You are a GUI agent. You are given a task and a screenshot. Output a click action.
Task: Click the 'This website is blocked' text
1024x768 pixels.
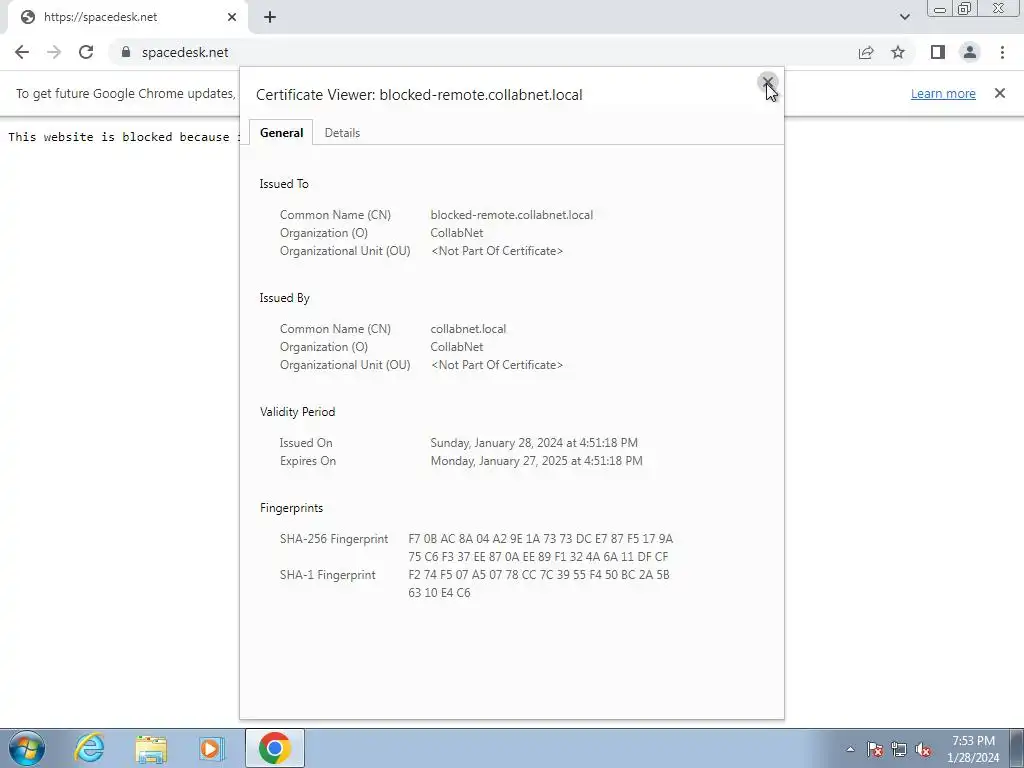point(122,136)
